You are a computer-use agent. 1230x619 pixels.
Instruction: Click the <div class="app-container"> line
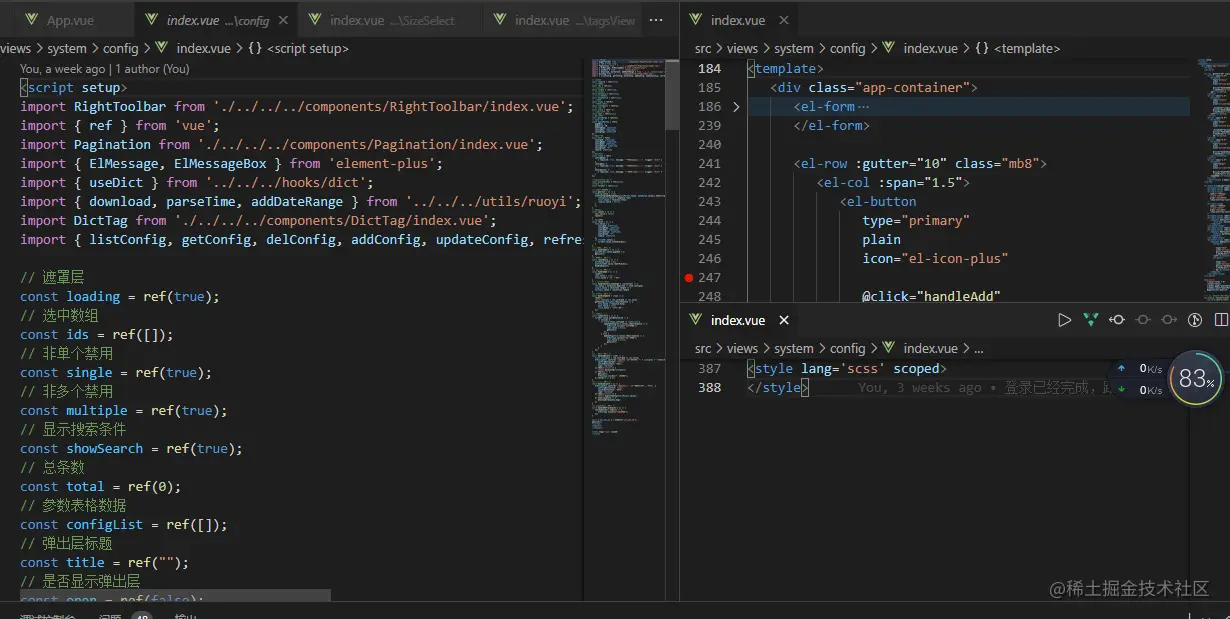(873, 87)
